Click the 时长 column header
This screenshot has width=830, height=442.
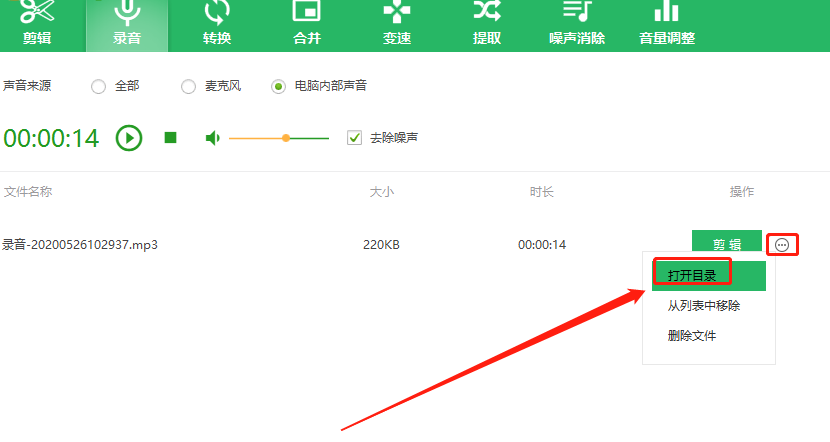tap(542, 192)
